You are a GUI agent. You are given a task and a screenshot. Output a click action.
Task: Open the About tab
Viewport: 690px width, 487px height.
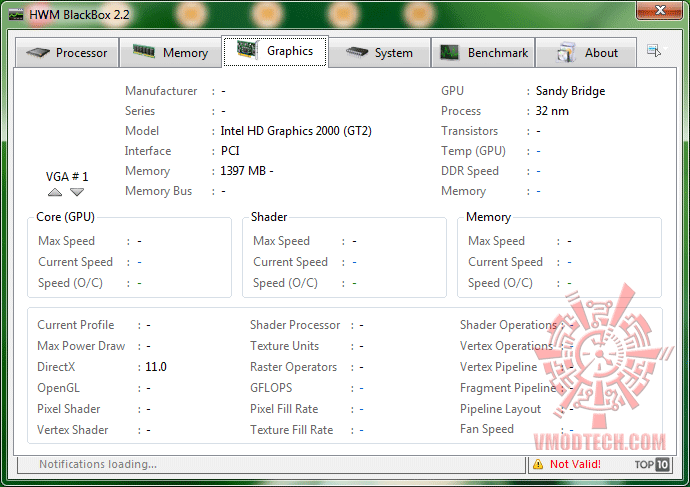tap(586, 53)
